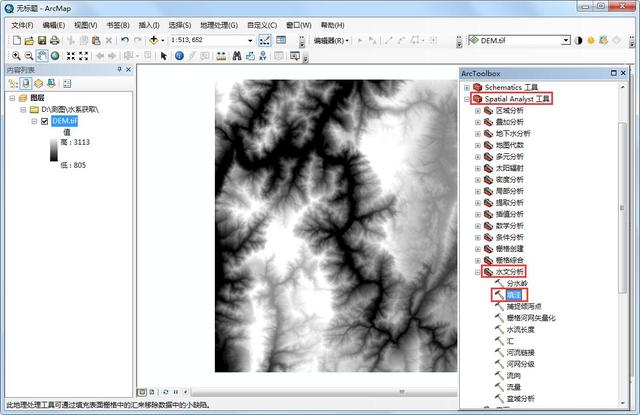Select the 河网分级 tool

(x=520, y=364)
